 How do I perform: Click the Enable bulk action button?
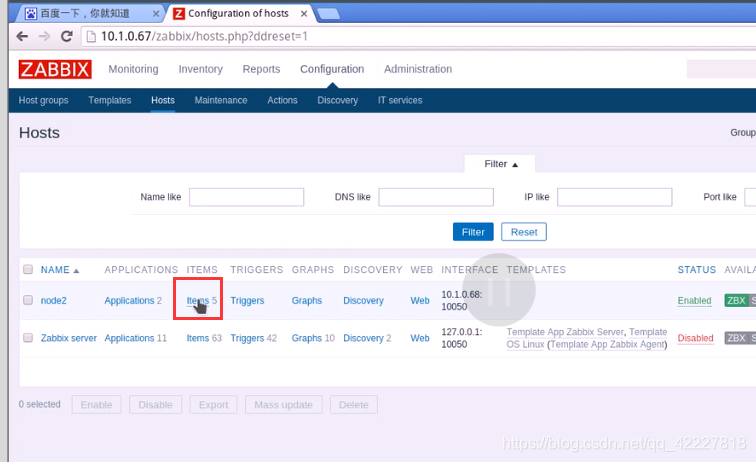click(x=96, y=405)
